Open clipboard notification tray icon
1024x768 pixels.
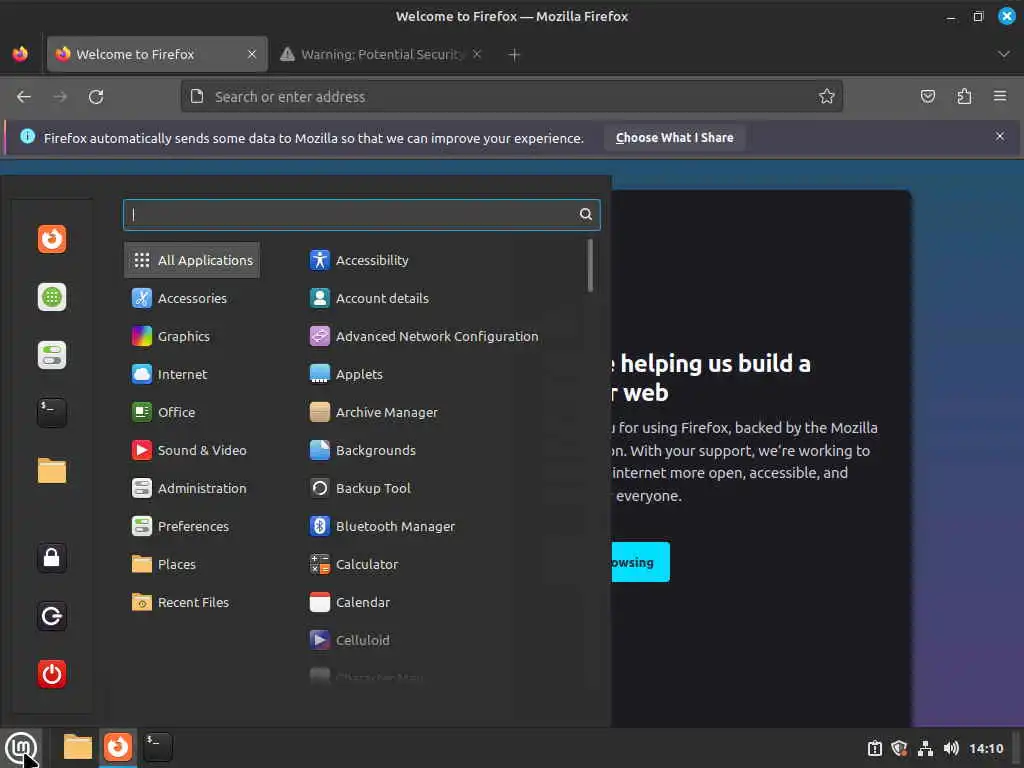click(874, 748)
